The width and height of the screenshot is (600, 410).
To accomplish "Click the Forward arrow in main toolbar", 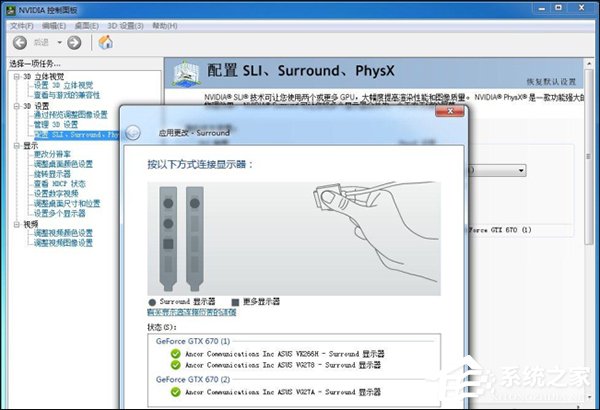I will tap(74, 42).
